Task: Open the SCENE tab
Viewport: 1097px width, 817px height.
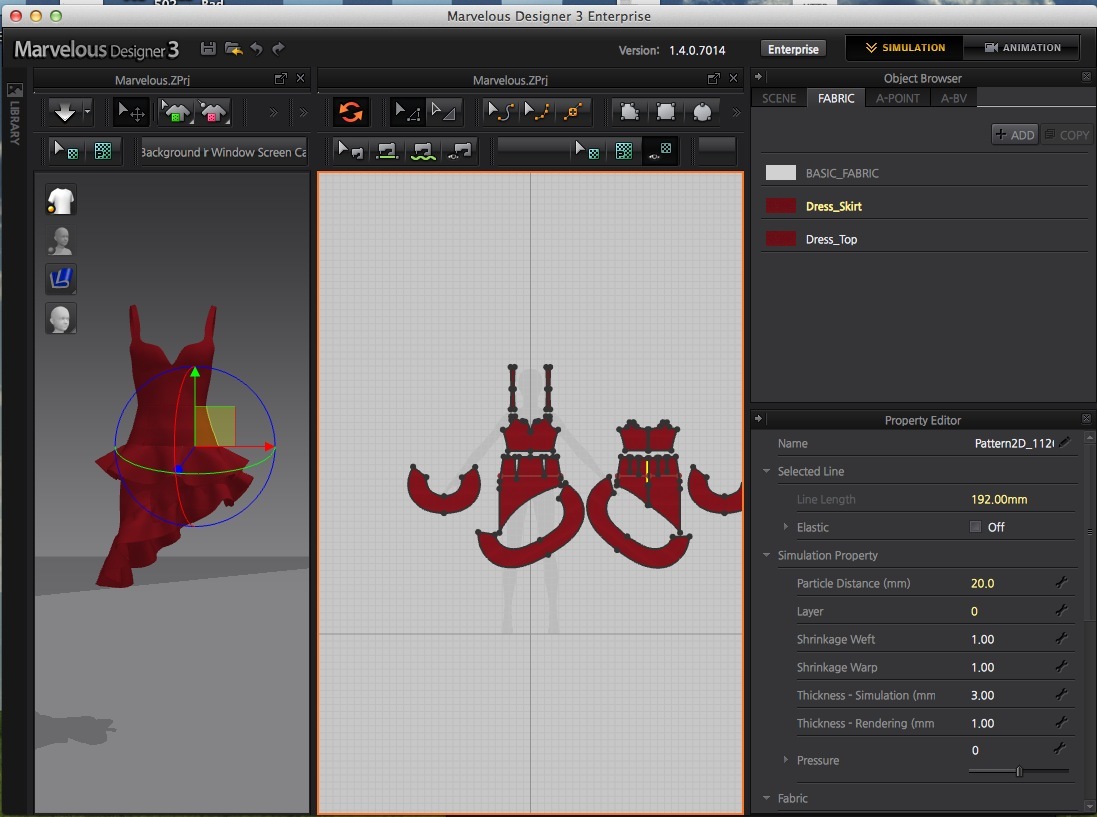Action: (779, 98)
